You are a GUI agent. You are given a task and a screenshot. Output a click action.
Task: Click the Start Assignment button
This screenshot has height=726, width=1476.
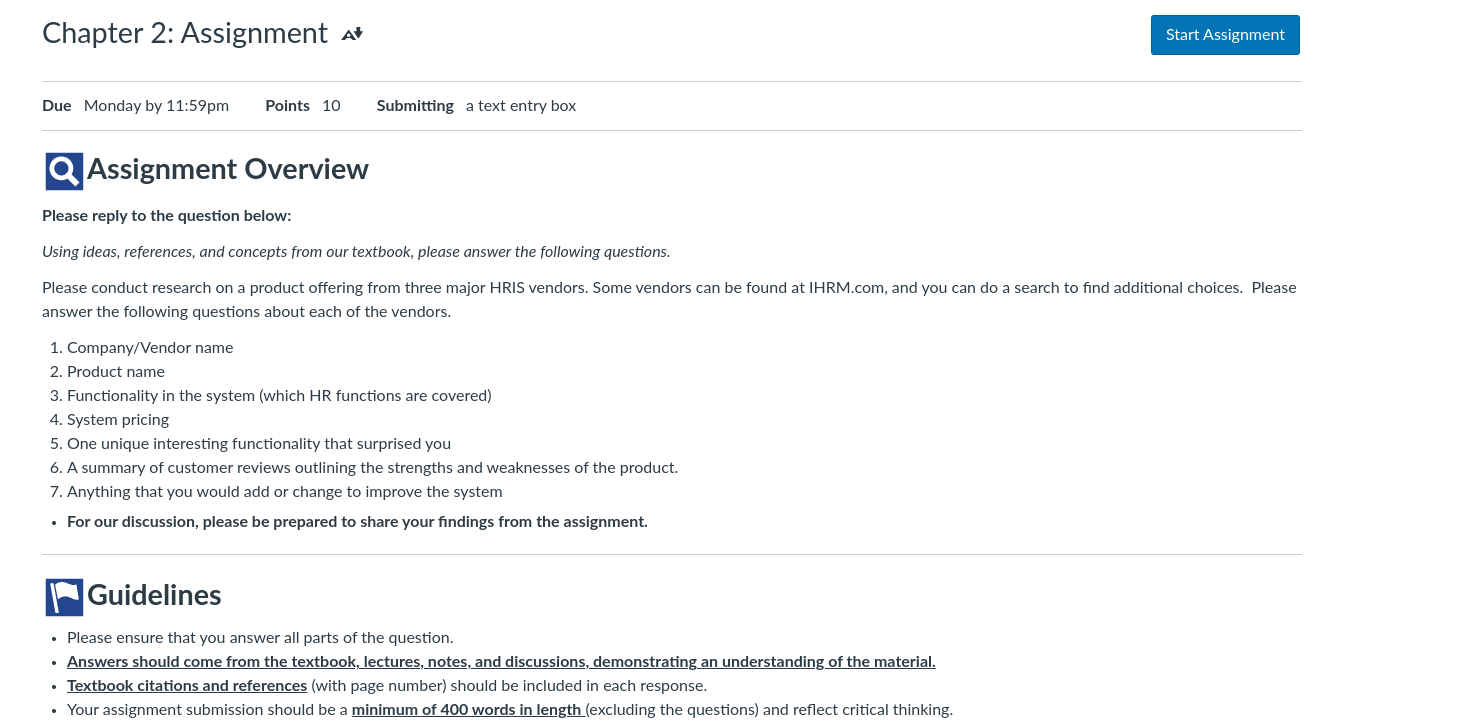tap(1225, 35)
